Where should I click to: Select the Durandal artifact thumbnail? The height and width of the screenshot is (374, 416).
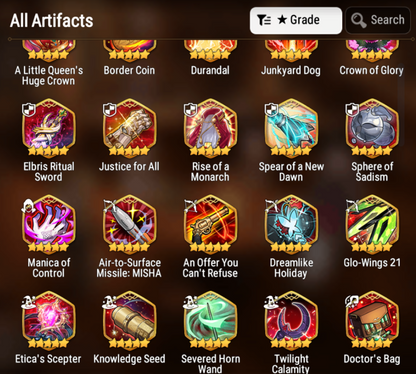[210, 51]
